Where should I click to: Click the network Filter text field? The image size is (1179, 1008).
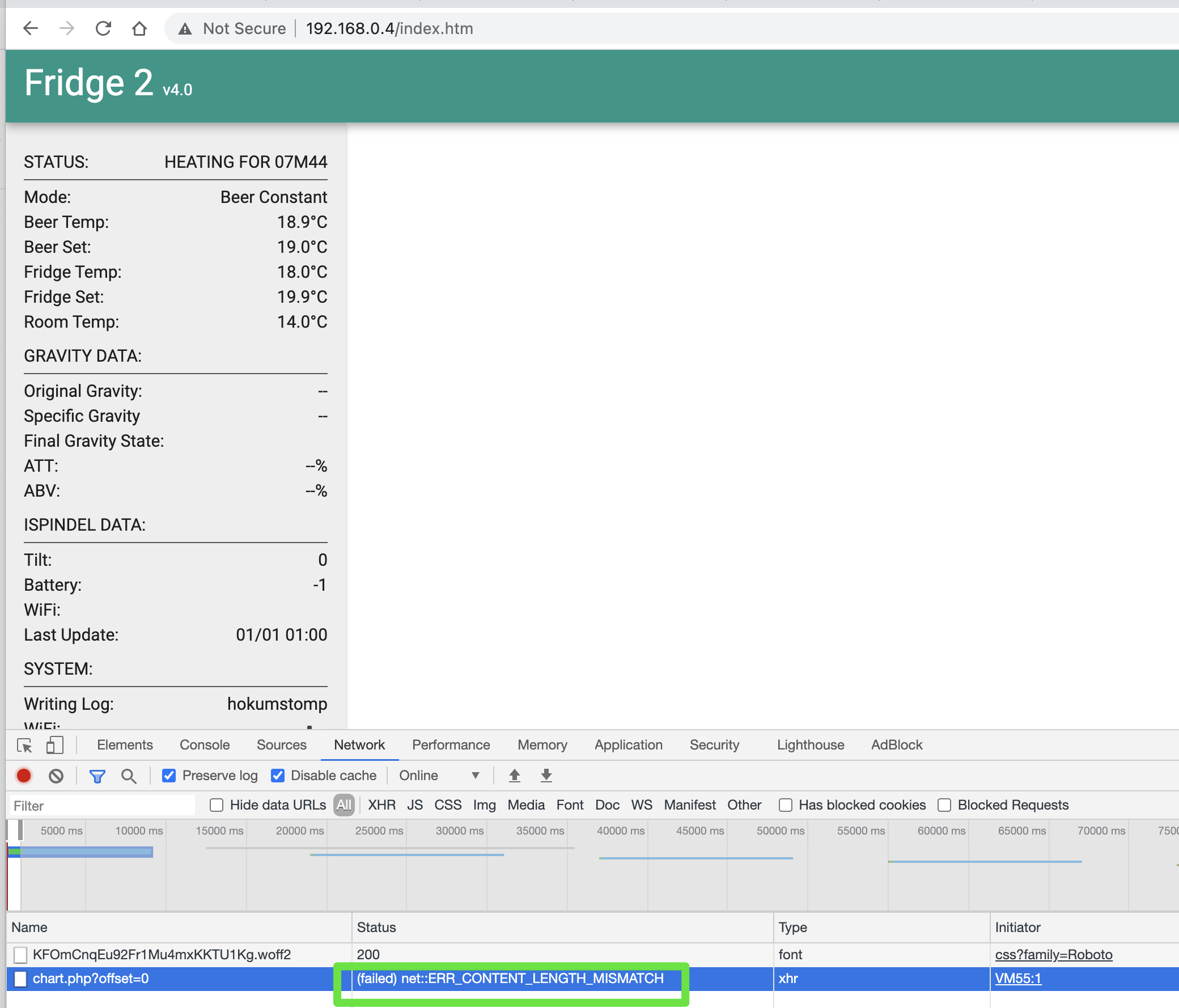pos(103,806)
